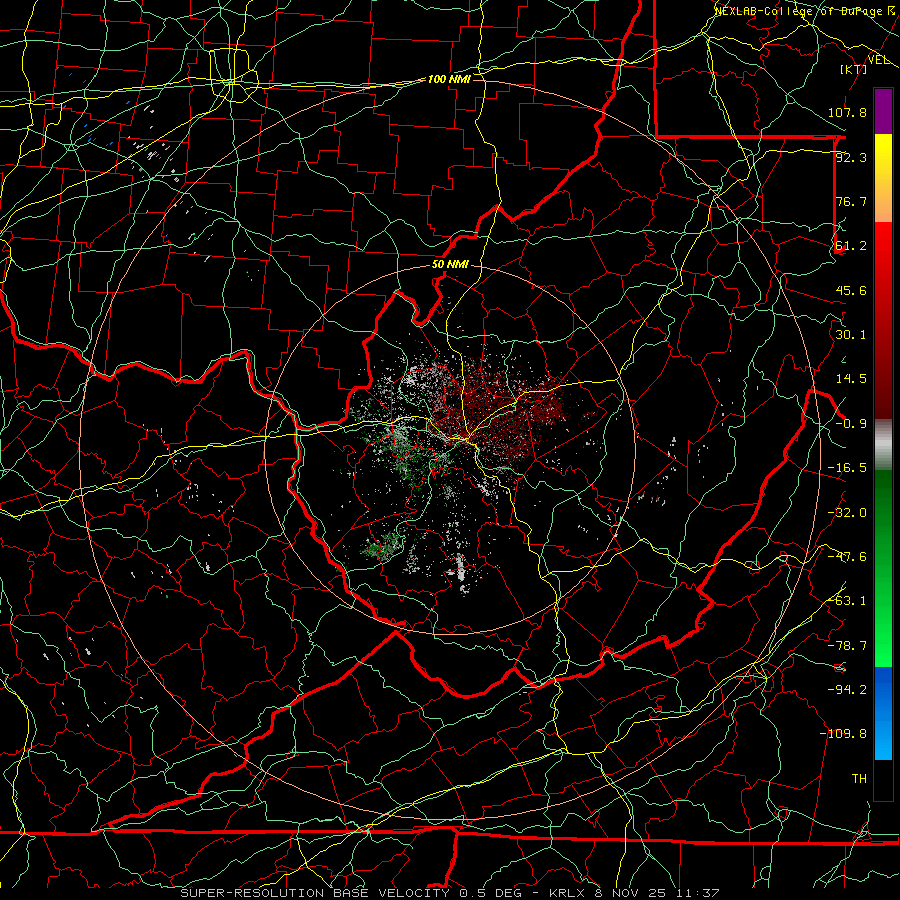Select the -0.9 scale value
The width and height of the screenshot is (900, 900).
point(851,424)
